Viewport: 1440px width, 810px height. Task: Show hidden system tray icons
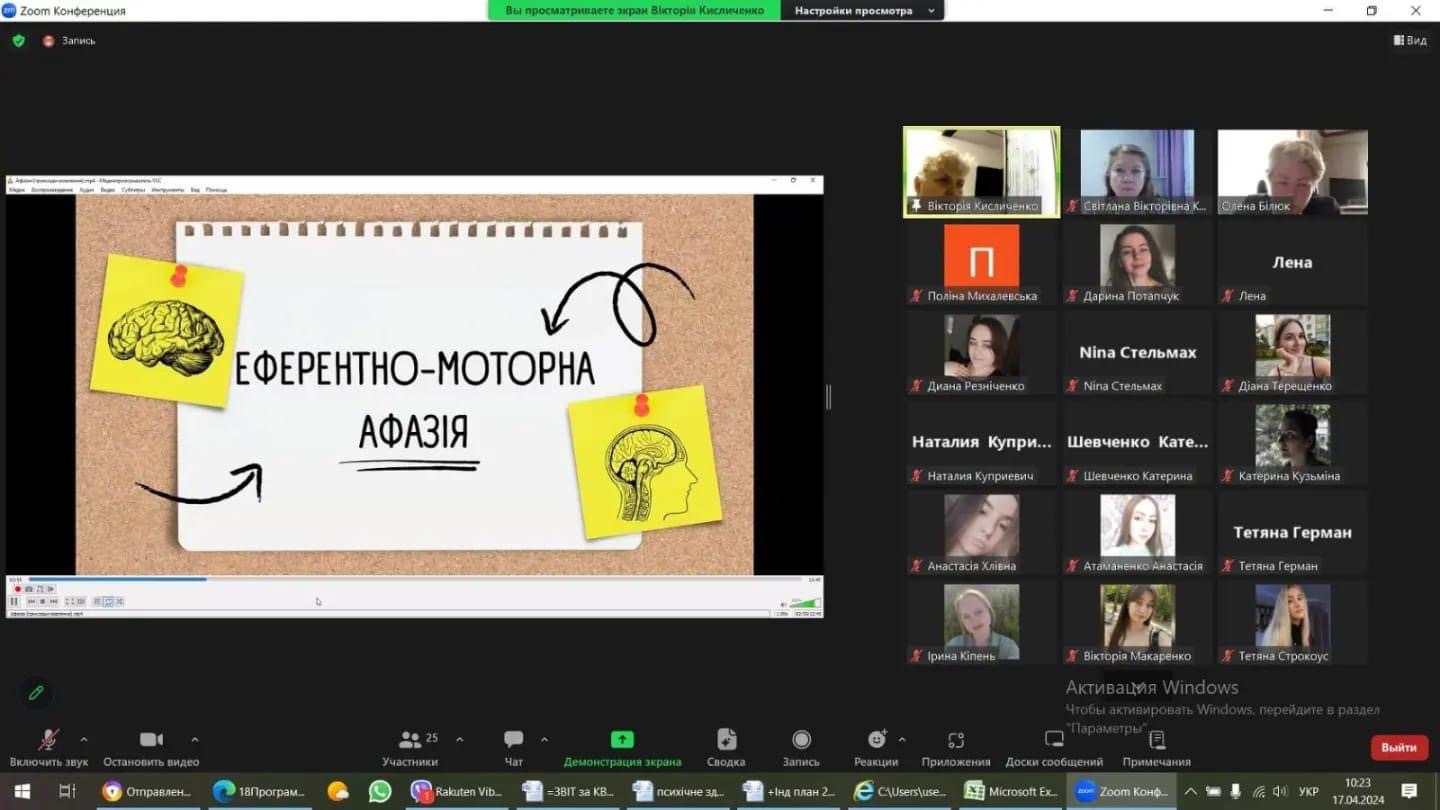1193,791
